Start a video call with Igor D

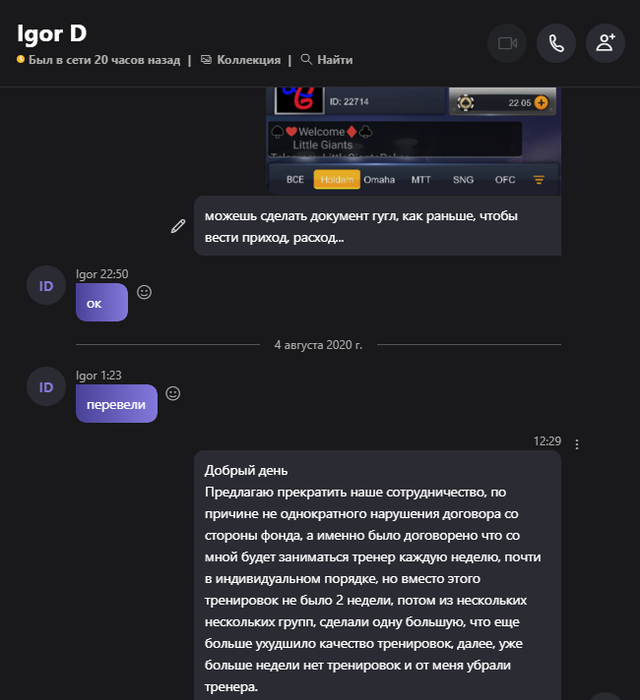coord(507,43)
